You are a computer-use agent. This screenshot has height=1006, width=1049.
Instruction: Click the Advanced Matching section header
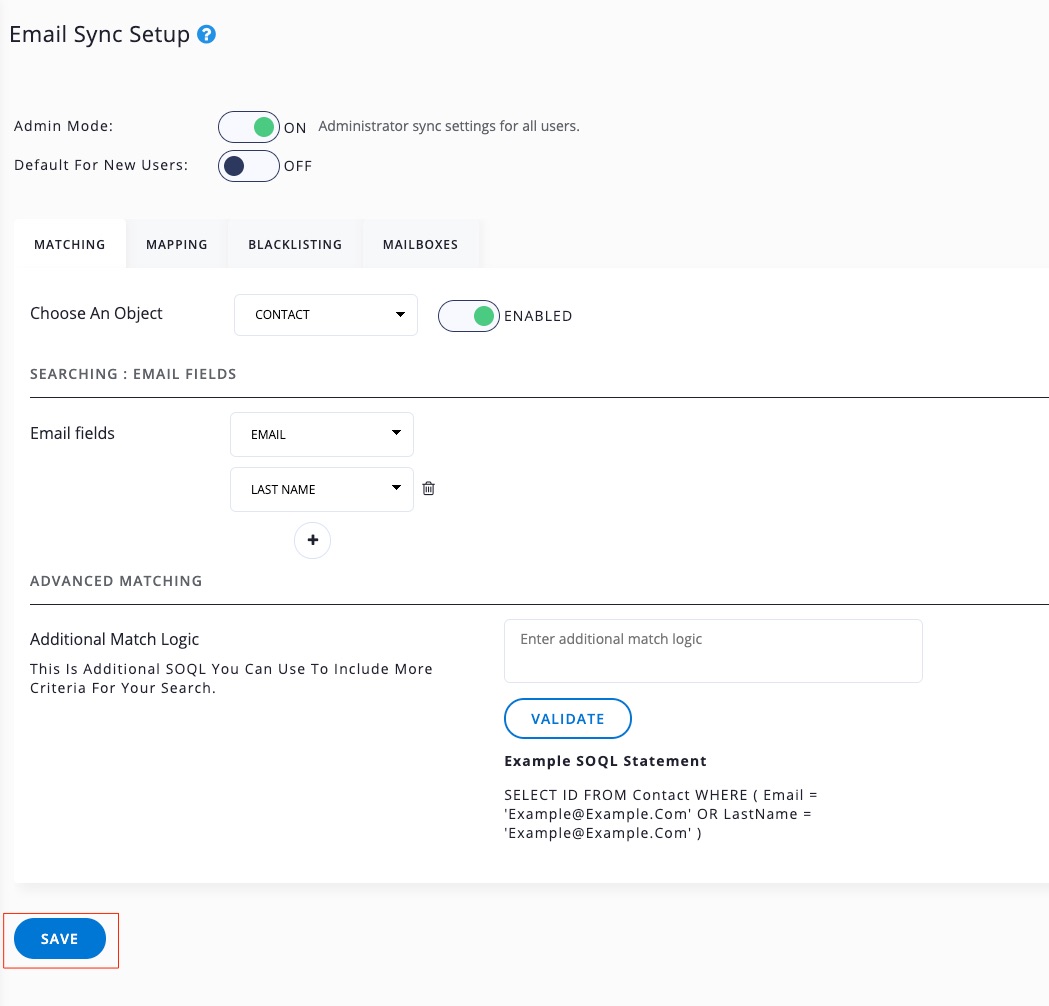116,581
